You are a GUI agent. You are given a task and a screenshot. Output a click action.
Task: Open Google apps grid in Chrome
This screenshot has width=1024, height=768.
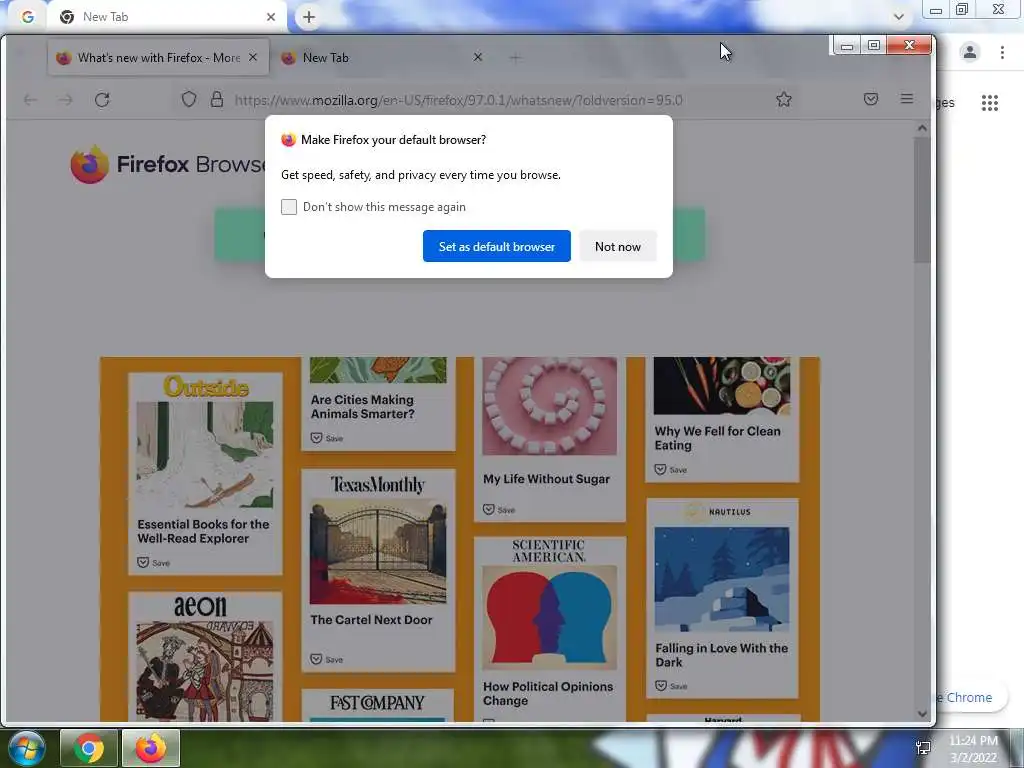click(989, 103)
